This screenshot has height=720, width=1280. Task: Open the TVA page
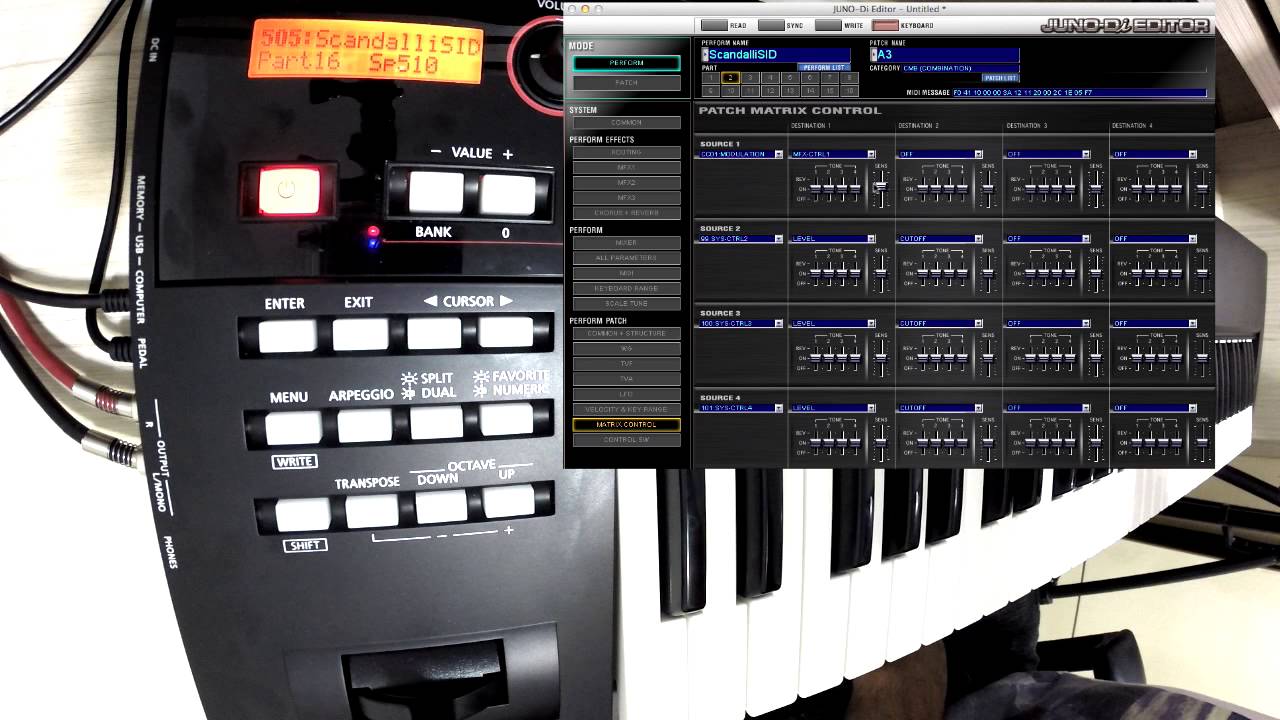coord(626,379)
